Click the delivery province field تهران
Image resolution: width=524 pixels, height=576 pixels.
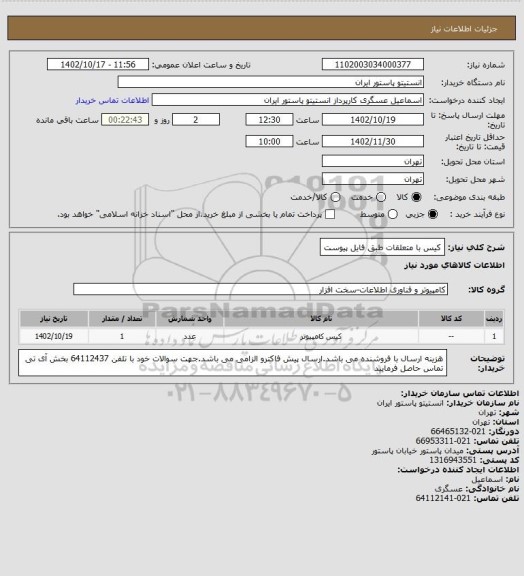[x=373, y=161]
